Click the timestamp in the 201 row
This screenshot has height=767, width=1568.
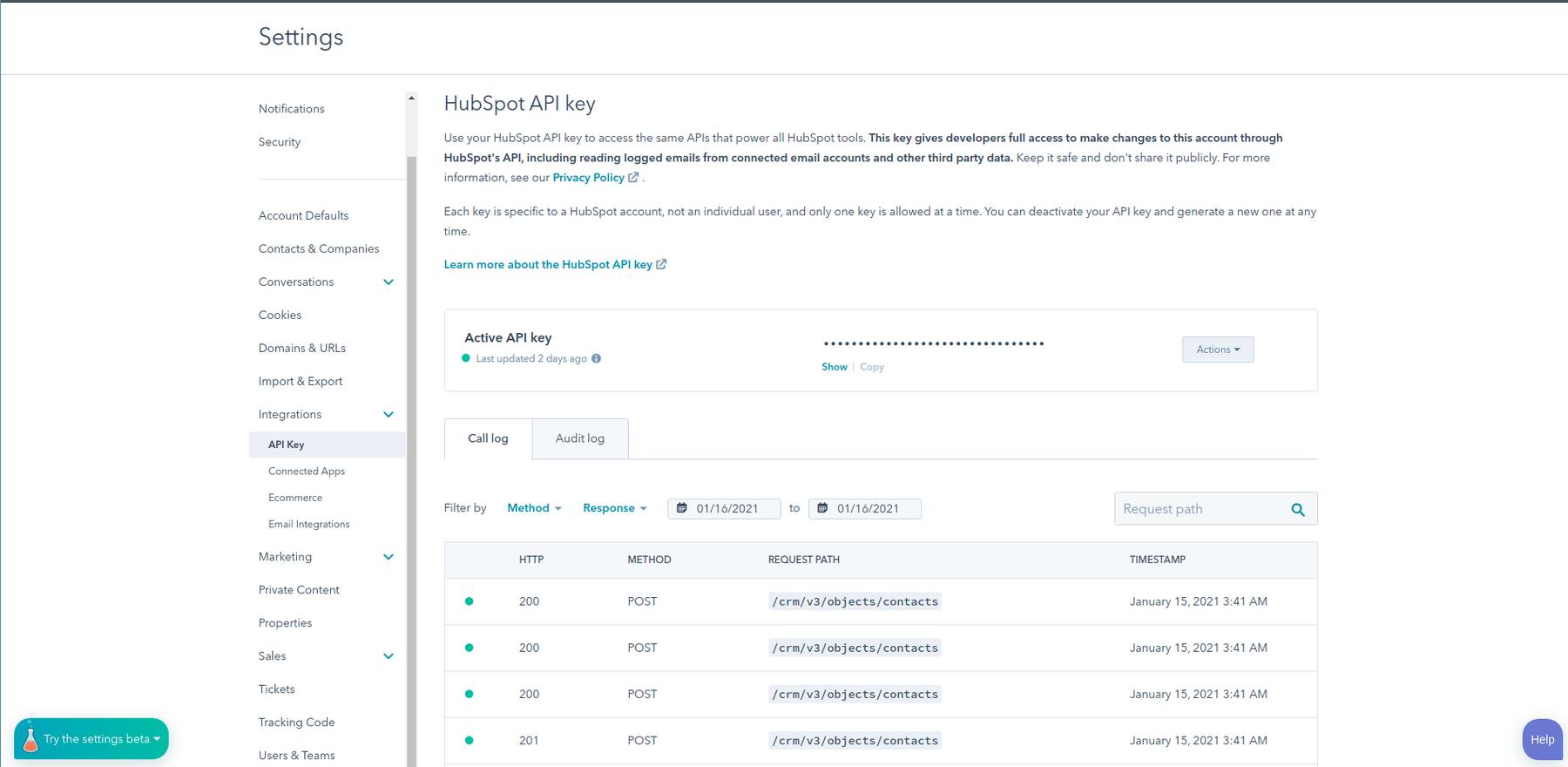(x=1199, y=741)
